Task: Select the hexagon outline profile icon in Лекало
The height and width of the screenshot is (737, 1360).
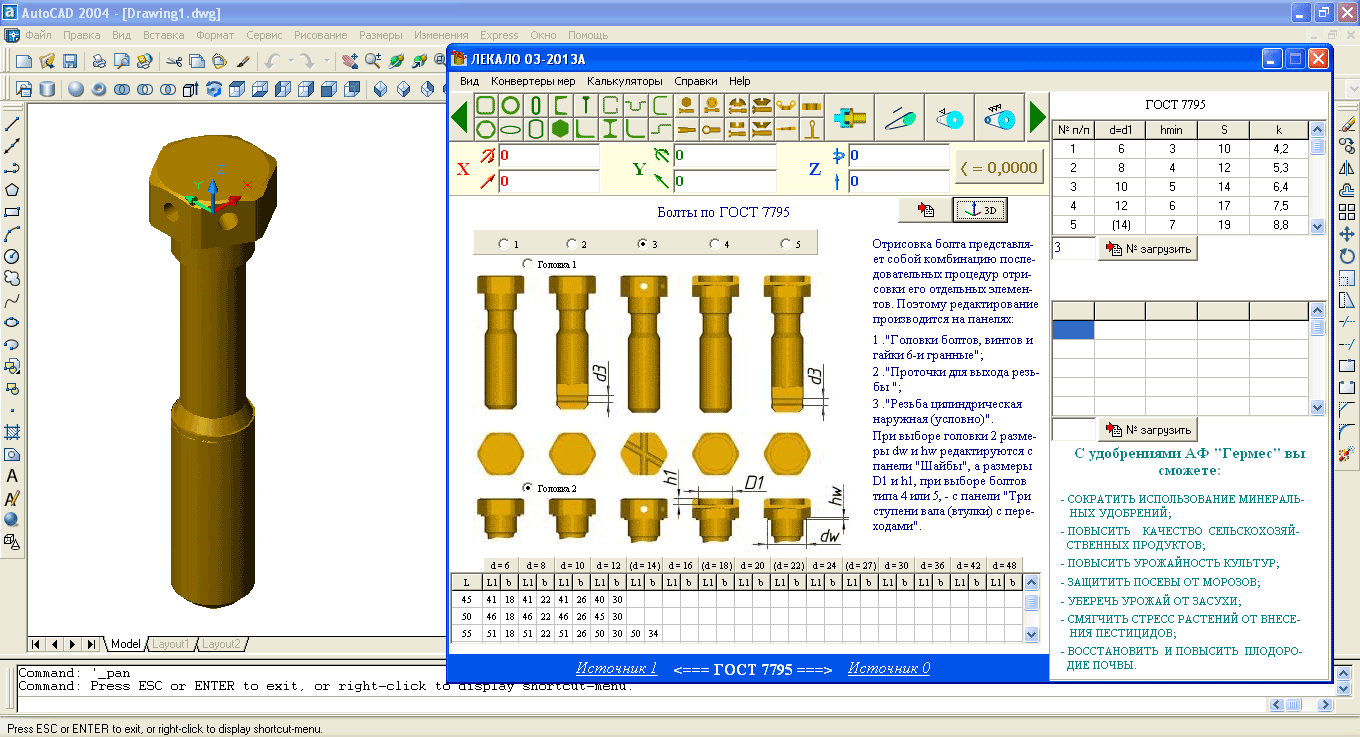Action: (485, 128)
